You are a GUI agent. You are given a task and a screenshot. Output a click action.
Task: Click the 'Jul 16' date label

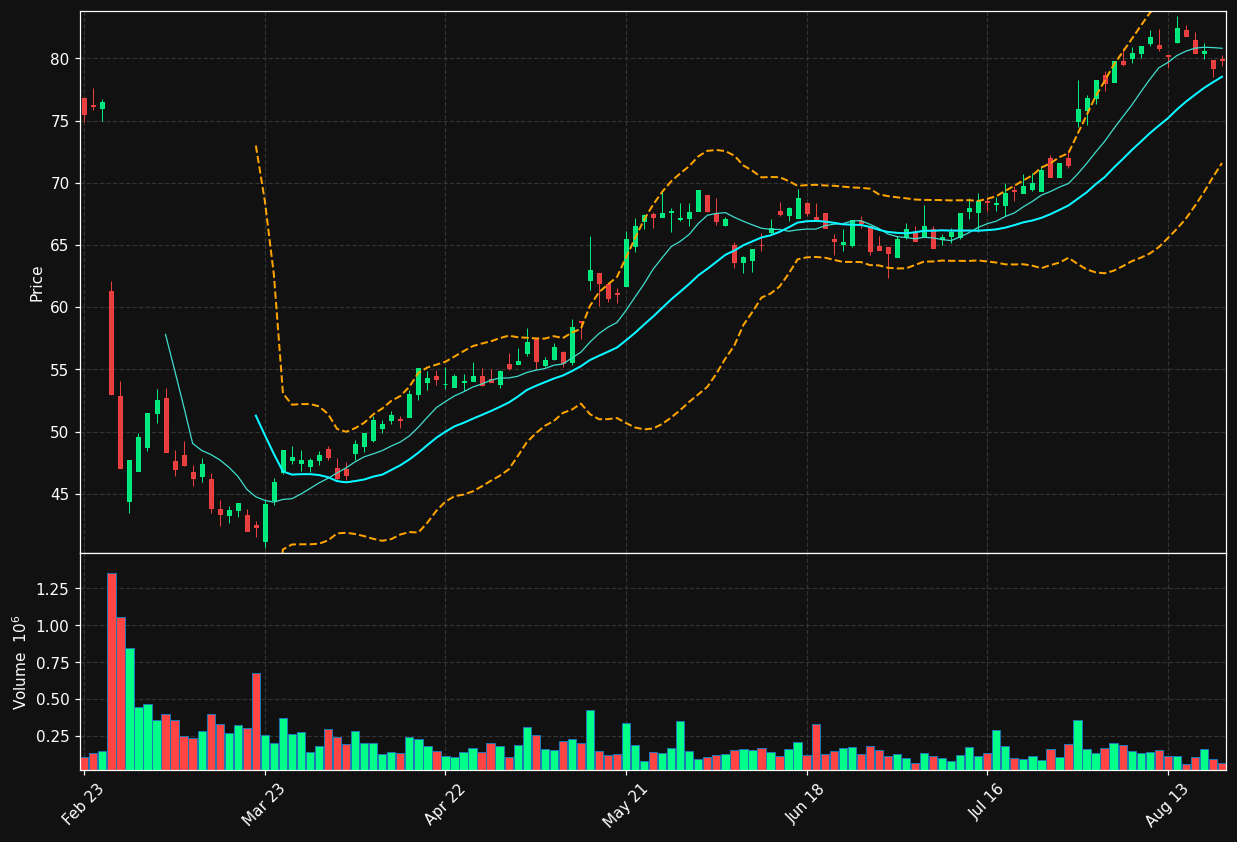click(989, 803)
